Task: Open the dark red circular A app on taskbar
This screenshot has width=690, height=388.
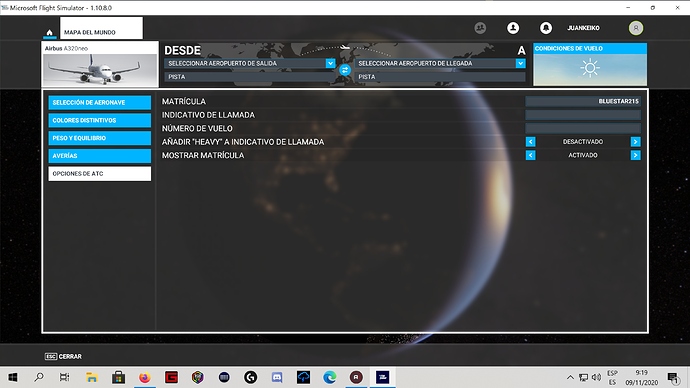Action: [356, 377]
